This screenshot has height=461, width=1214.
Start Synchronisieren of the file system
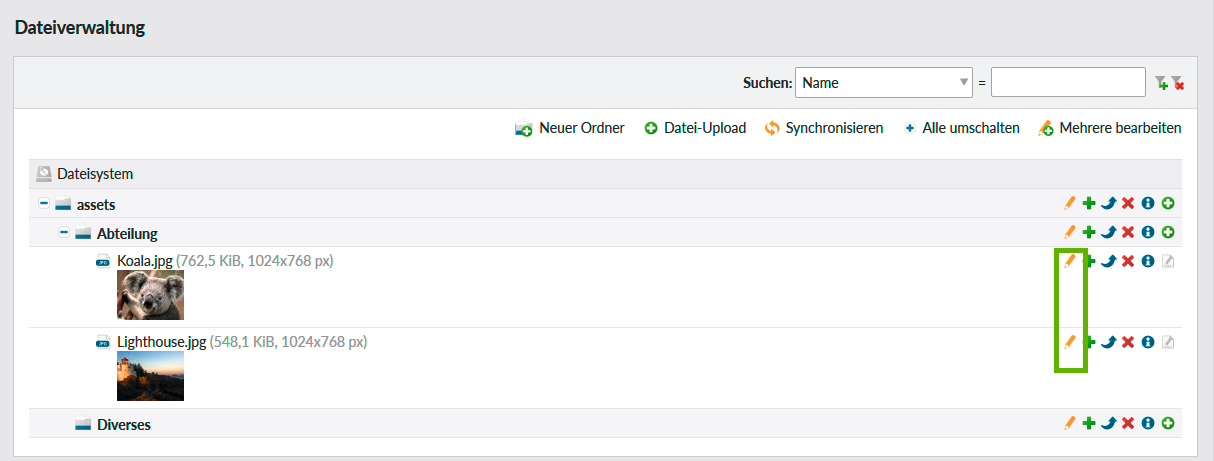click(x=824, y=128)
